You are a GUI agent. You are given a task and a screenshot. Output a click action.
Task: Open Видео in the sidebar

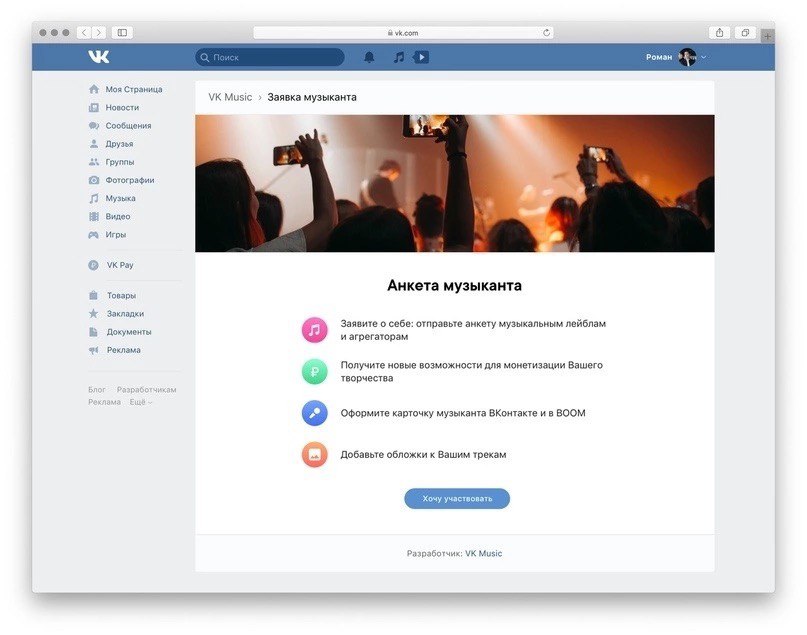(118, 217)
